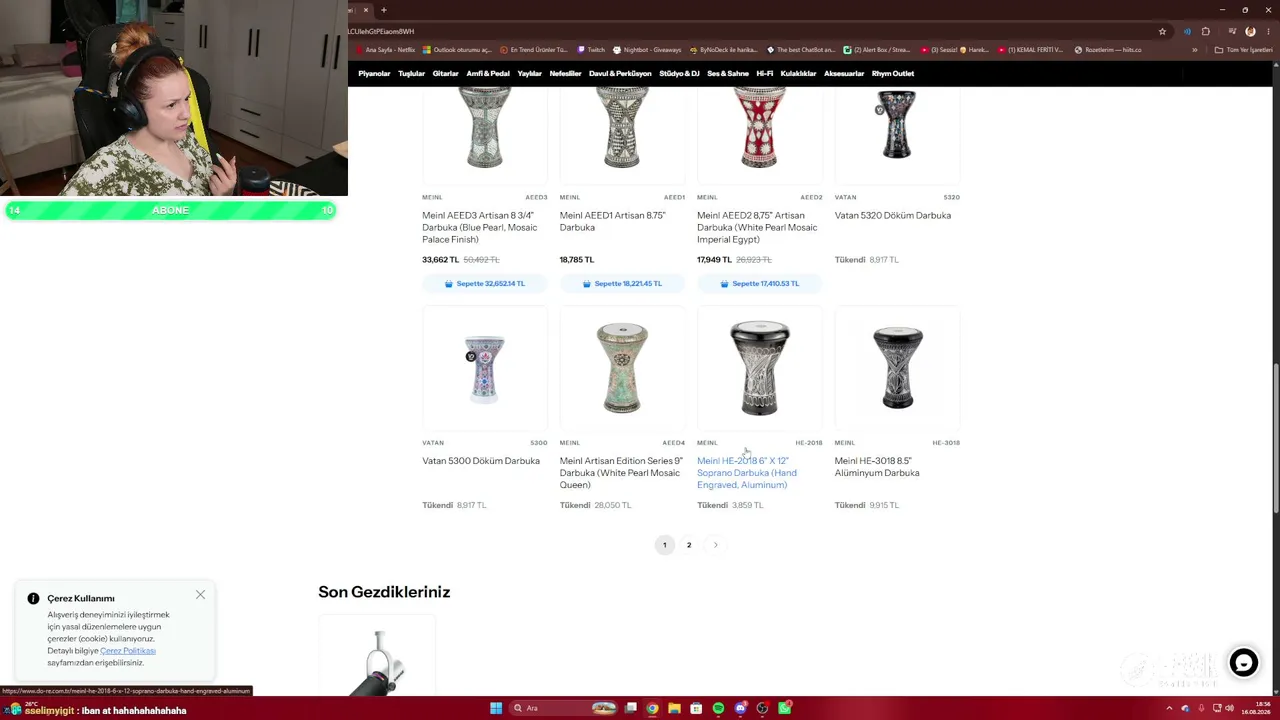Click the Meinl HE-2018 darbuka image
Viewport: 1280px width, 720px height.
760,368
